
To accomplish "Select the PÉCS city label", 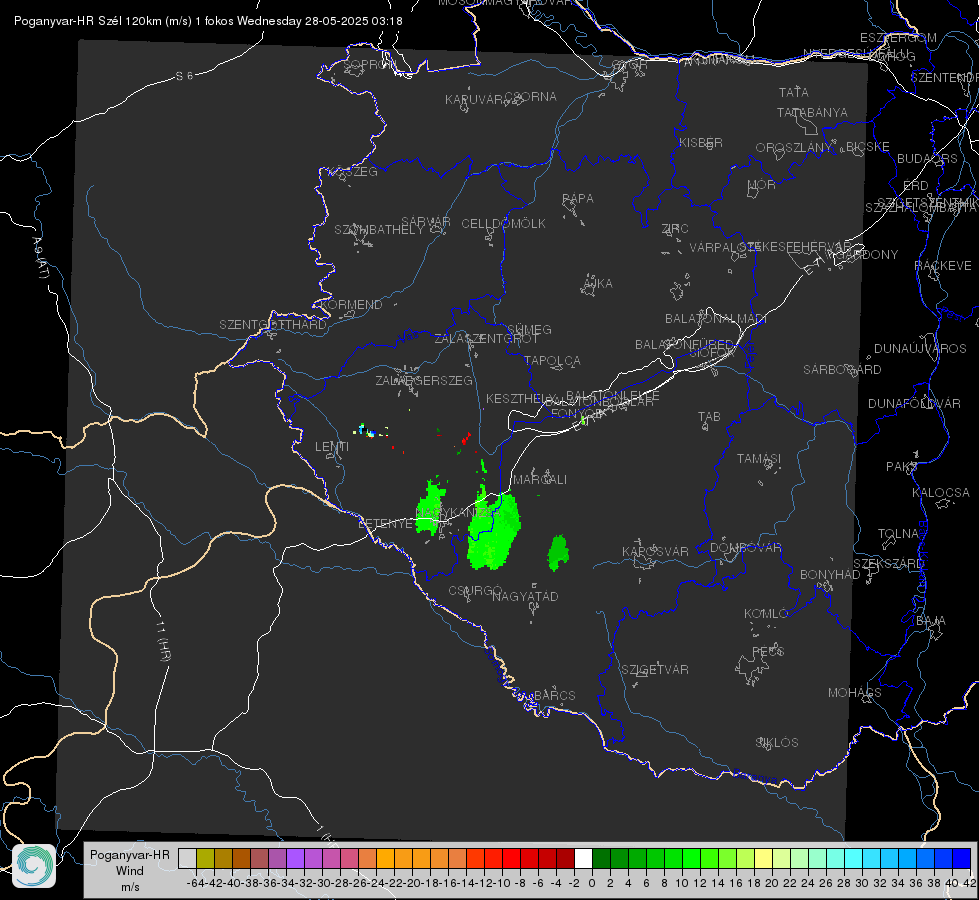I will [767, 651].
